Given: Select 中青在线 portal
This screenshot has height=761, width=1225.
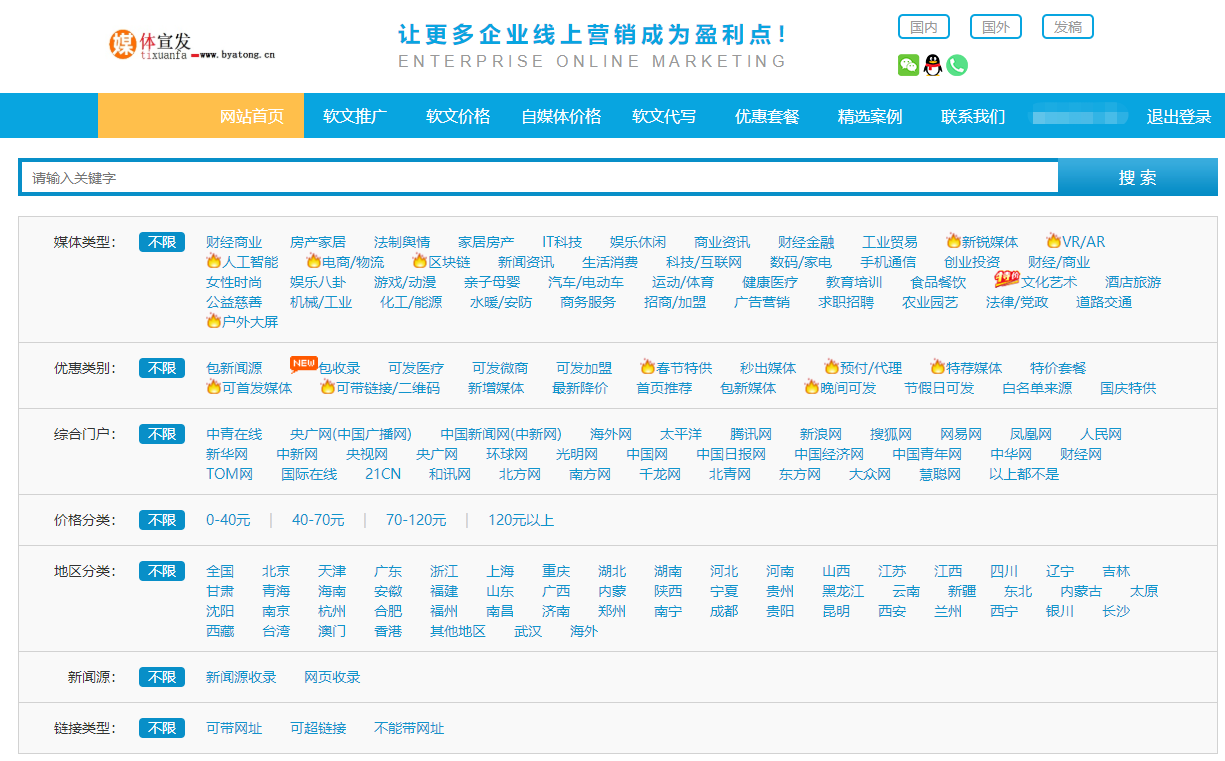Looking at the screenshot, I should point(234,434).
